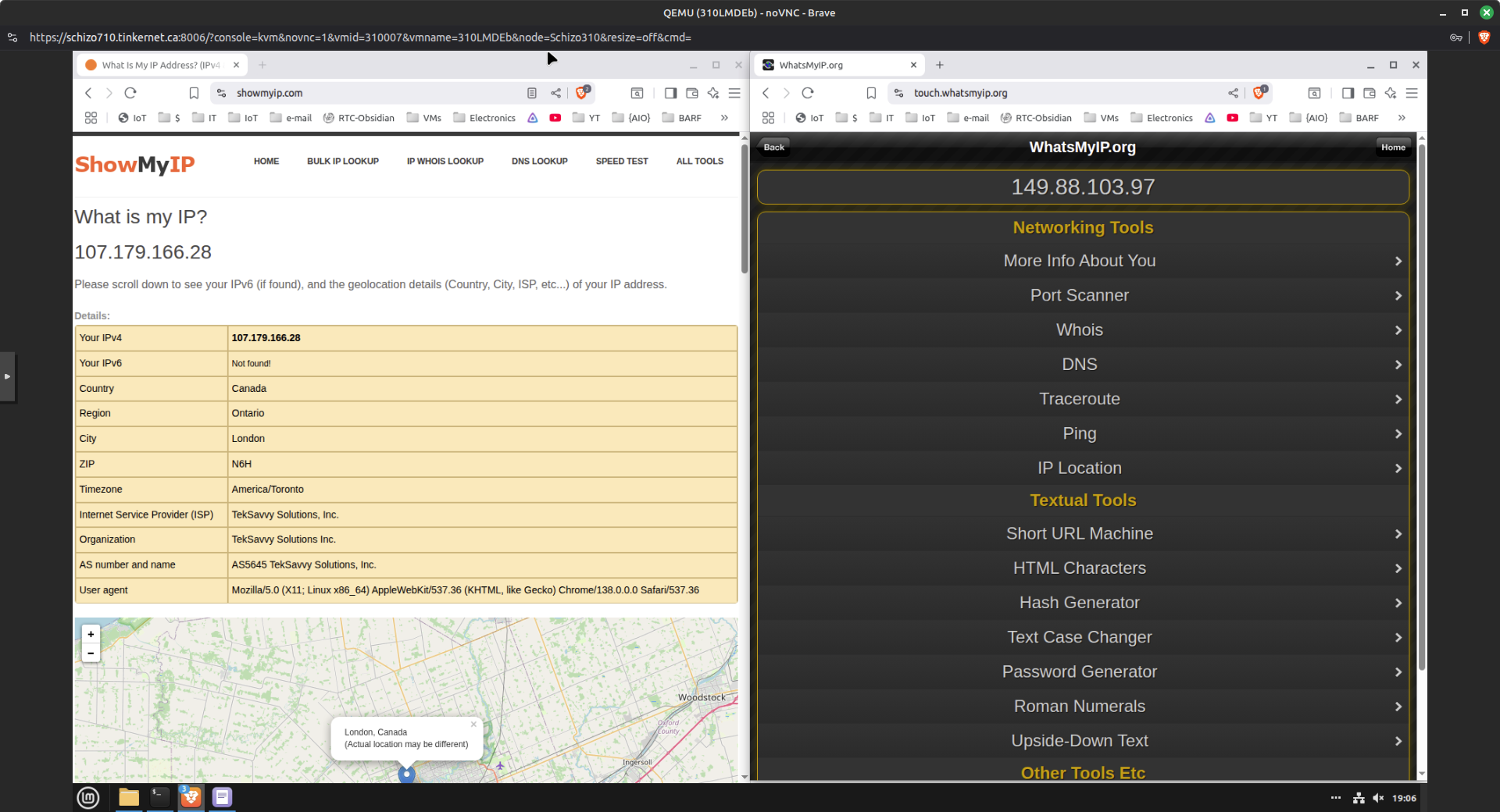The height and width of the screenshot is (812, 1500).
Task: Open the IP WHOIS LOOKUP menu item
Action: [x=445, y=162]
